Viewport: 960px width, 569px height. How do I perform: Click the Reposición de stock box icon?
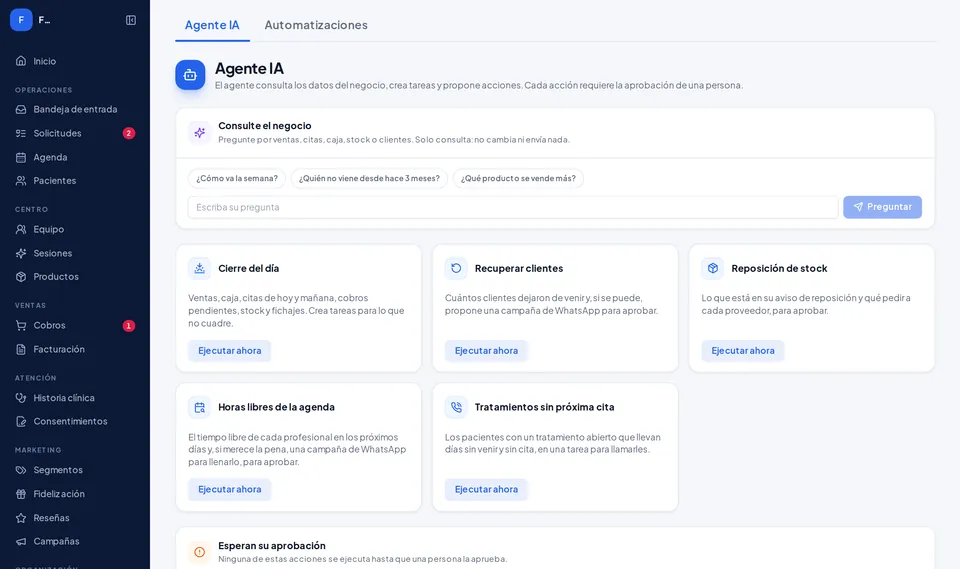[713, 268]
